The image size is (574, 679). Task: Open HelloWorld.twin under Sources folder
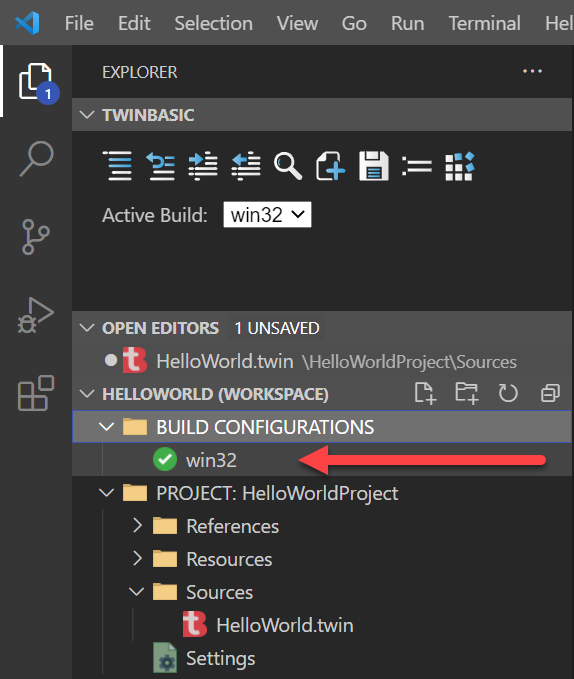[285, 625]
